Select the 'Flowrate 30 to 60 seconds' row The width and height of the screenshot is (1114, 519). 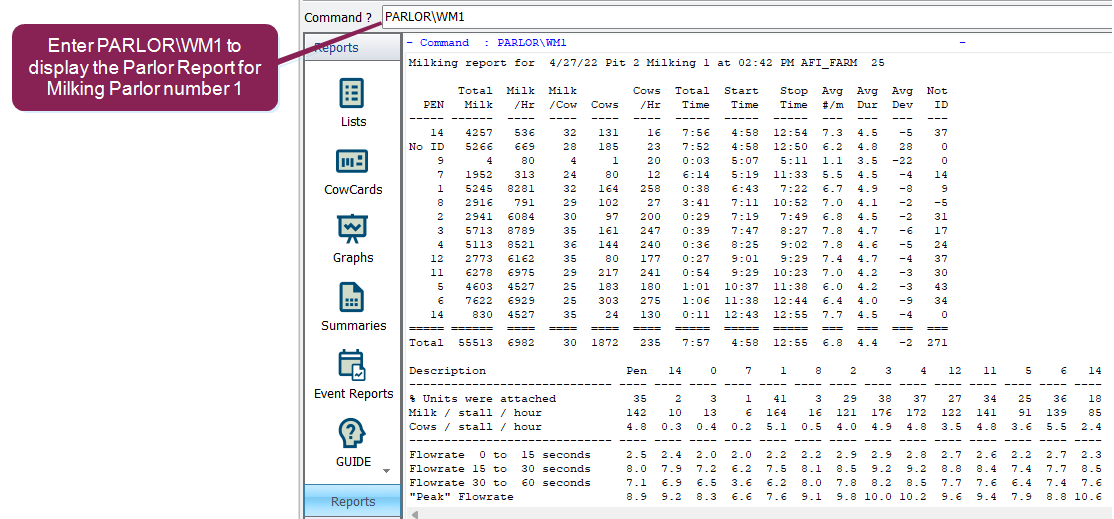499,483
